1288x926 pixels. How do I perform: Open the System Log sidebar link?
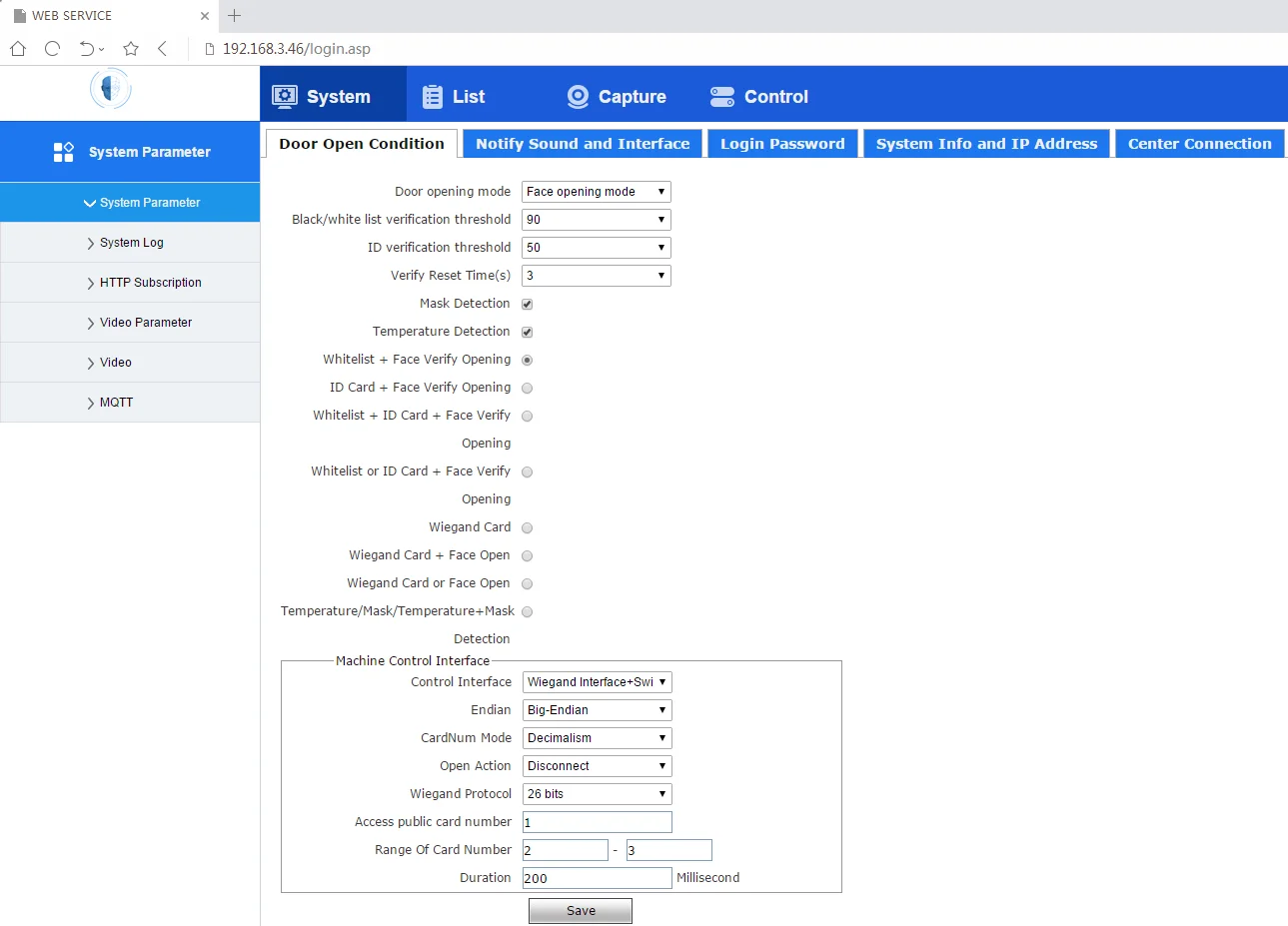(131, 243)
